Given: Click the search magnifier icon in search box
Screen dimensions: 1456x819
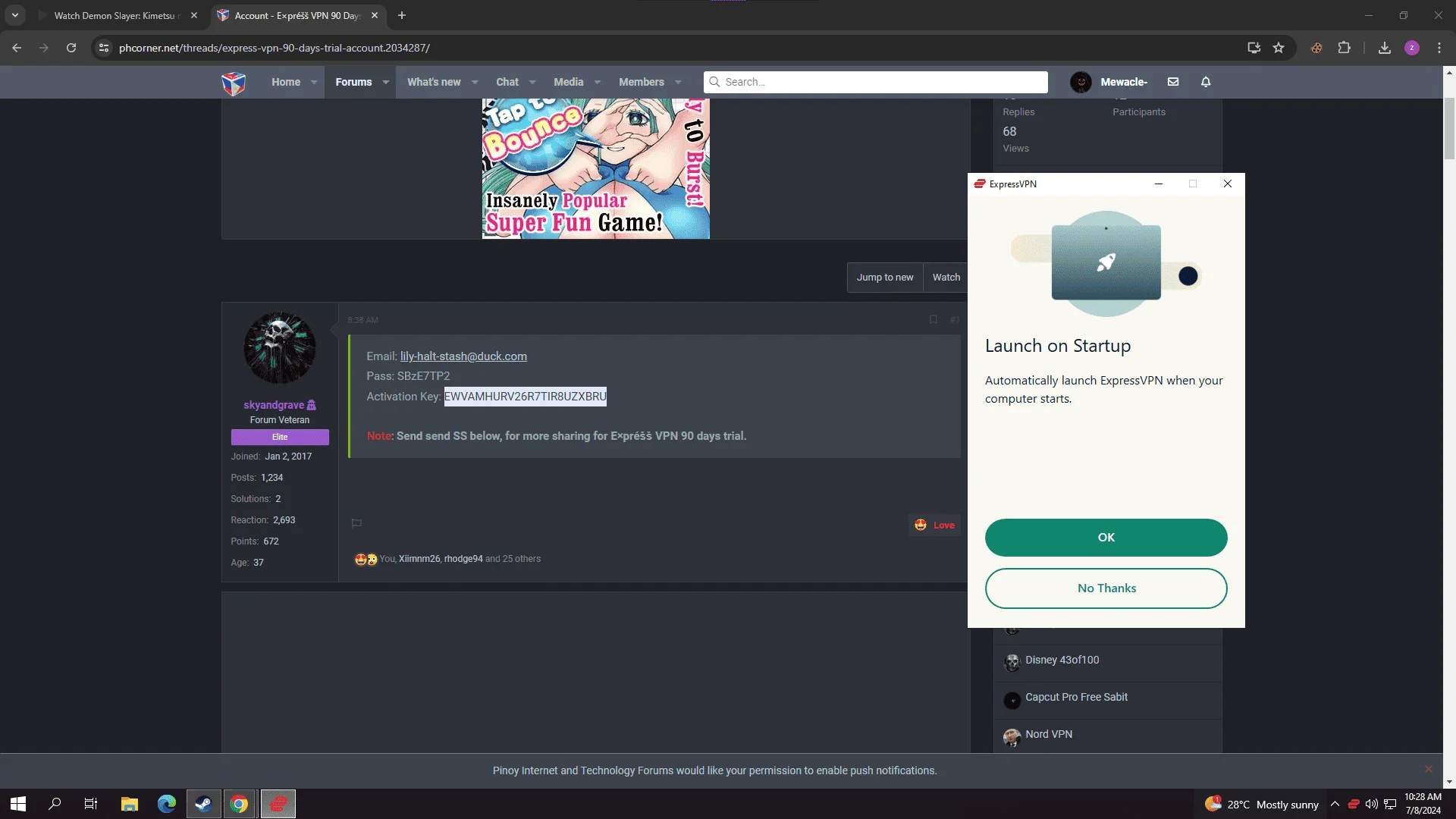Looking at the screenshot, I should pyautogui.click(x=714, y=82).
